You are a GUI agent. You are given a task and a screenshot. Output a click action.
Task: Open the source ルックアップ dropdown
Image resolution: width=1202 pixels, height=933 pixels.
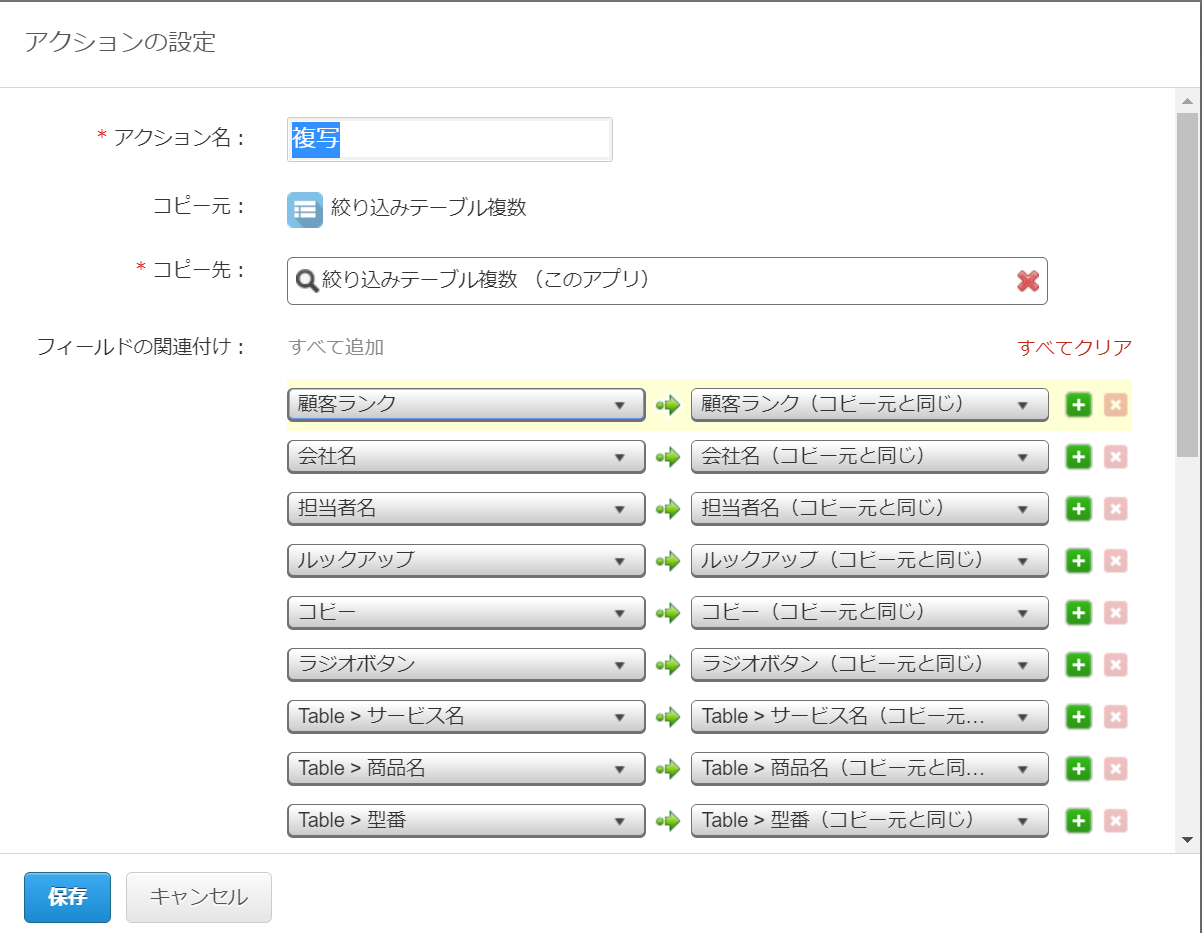[x=466, y=561]
